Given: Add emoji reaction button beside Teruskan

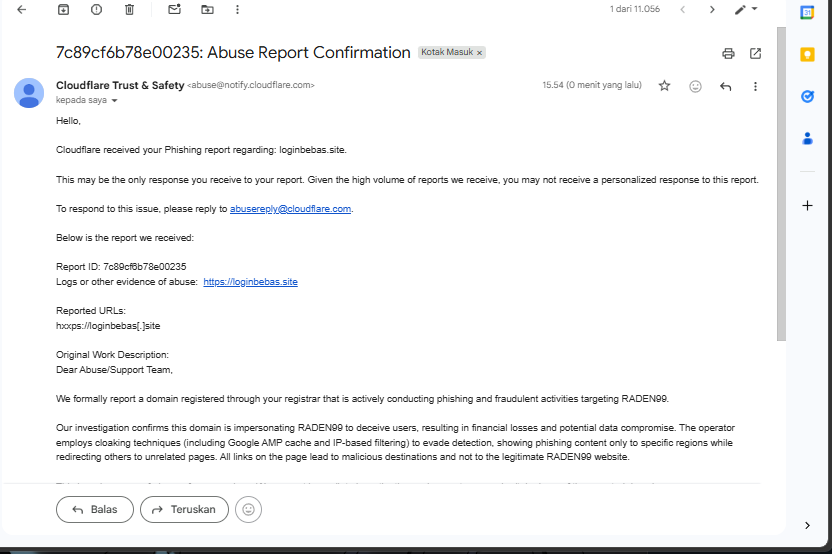Looking at the screenshot, I should point(248,509).
